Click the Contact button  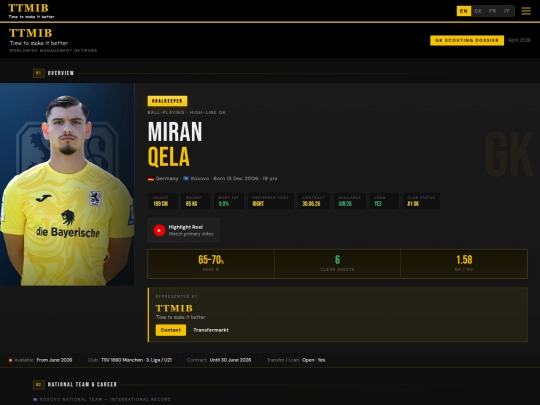pos(170,330)
